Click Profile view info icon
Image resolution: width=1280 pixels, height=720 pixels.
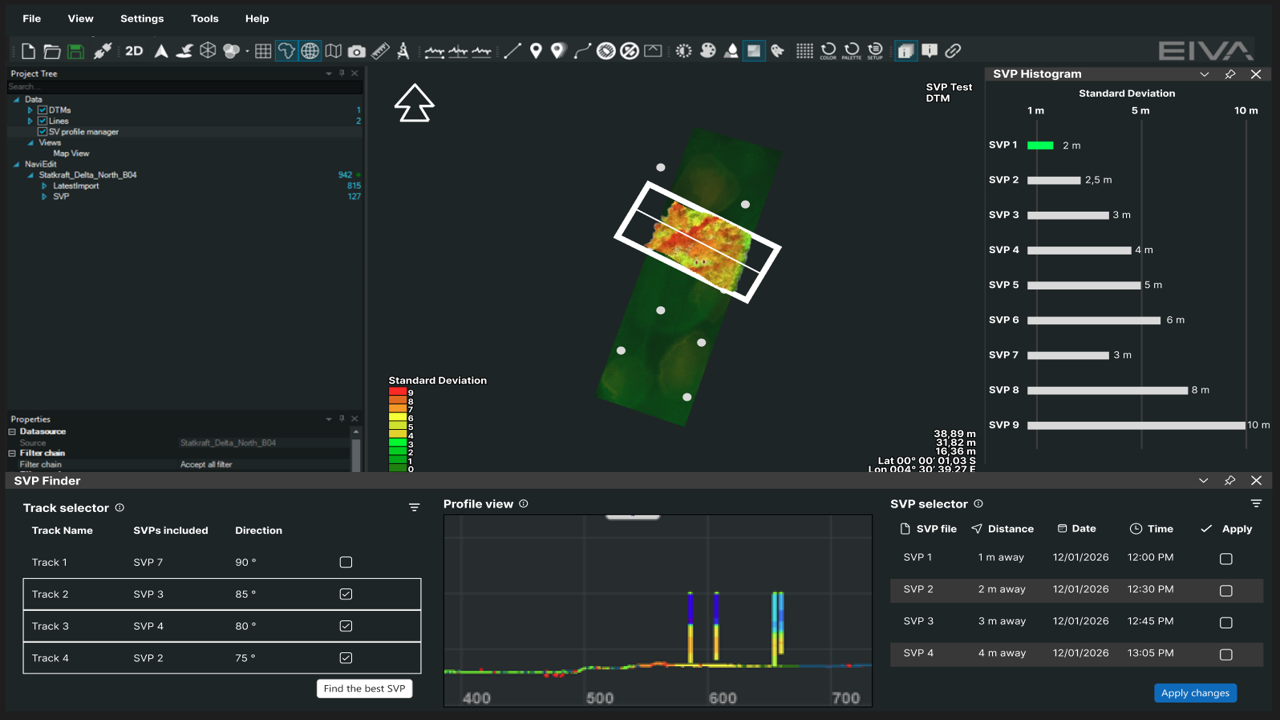coord(523,504)
